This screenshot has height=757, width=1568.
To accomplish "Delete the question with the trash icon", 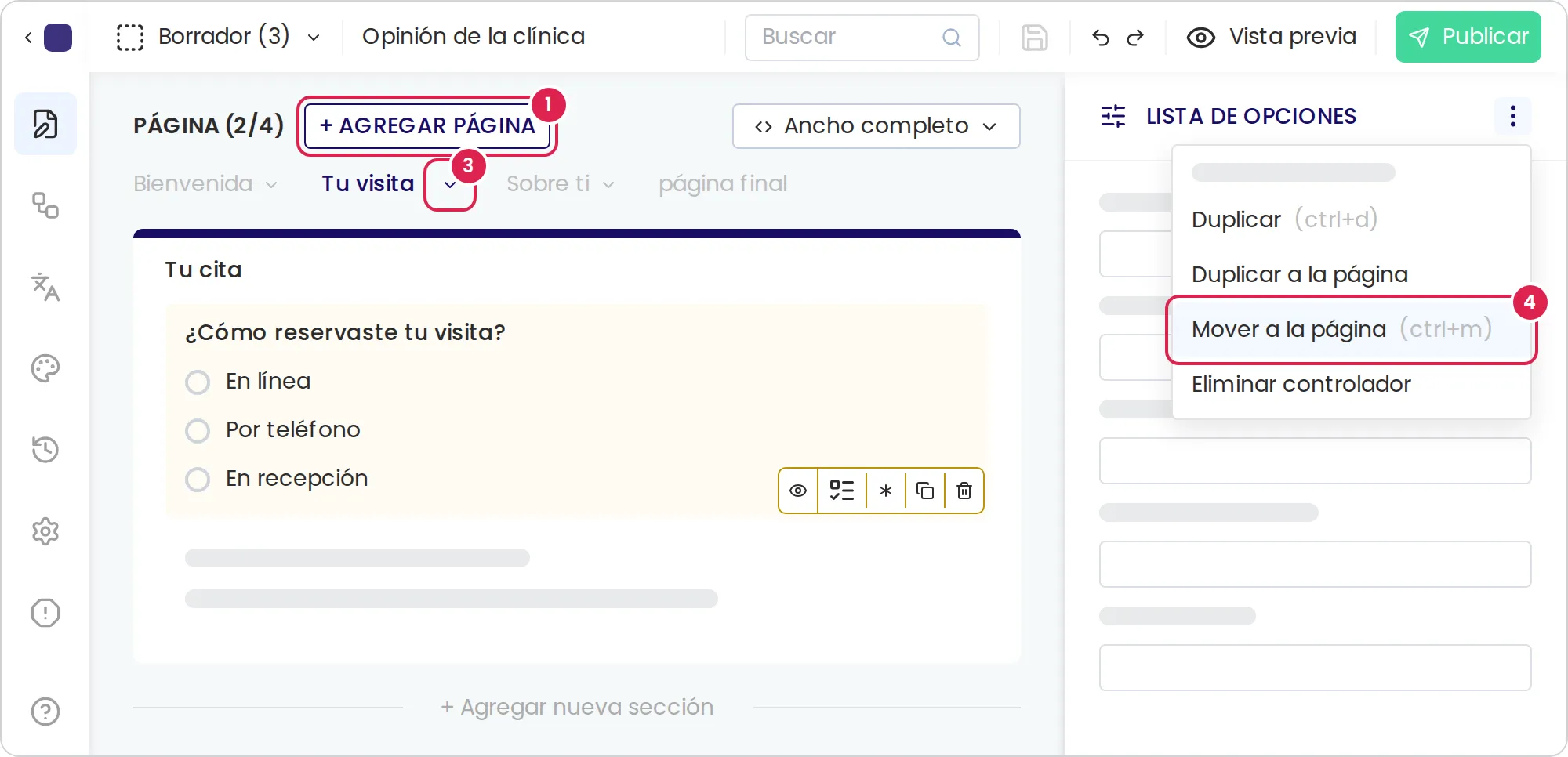I will [964, 491].
